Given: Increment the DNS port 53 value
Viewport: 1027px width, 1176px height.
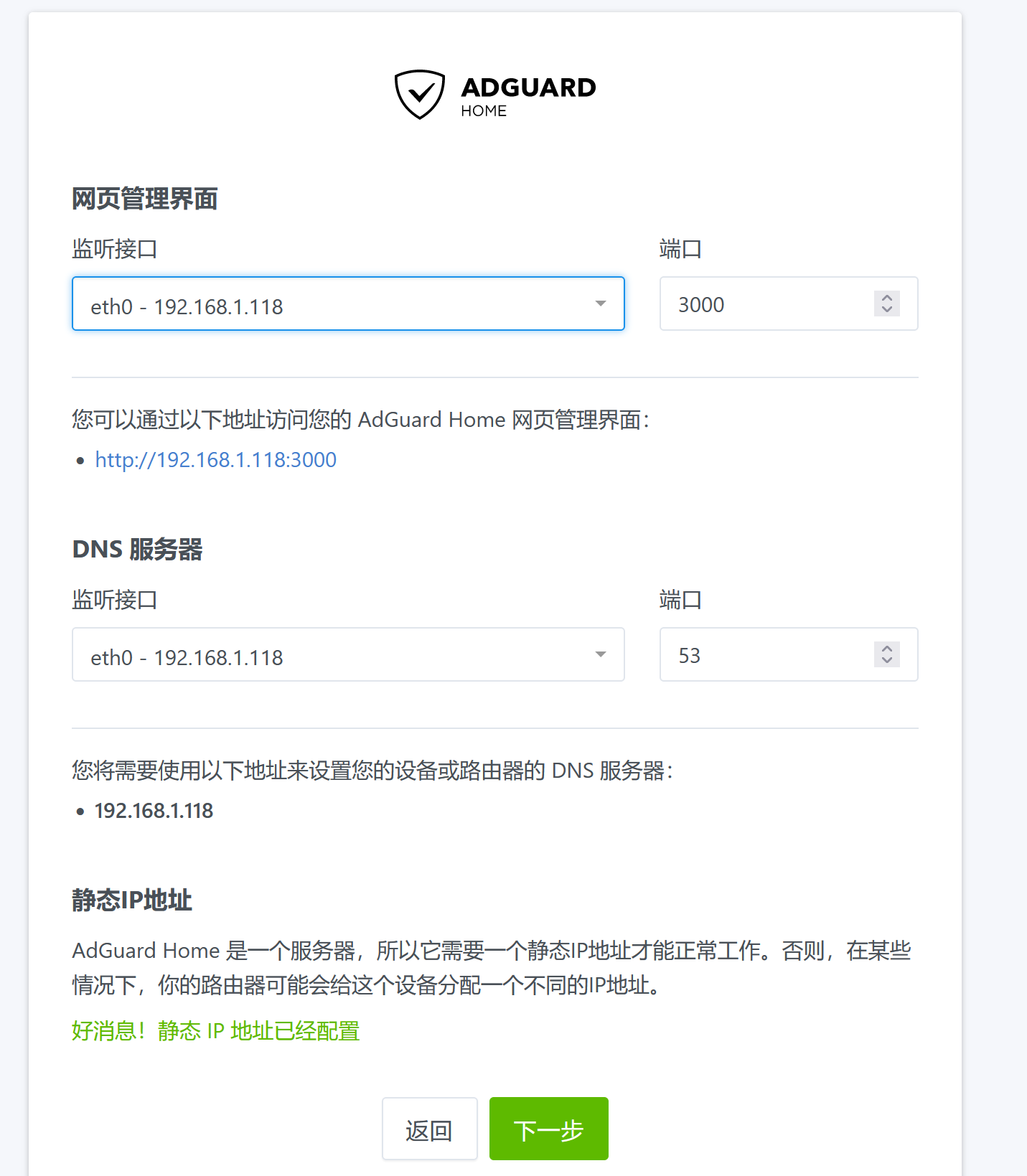Looking at the screenshot, I should tap(887, 649).
